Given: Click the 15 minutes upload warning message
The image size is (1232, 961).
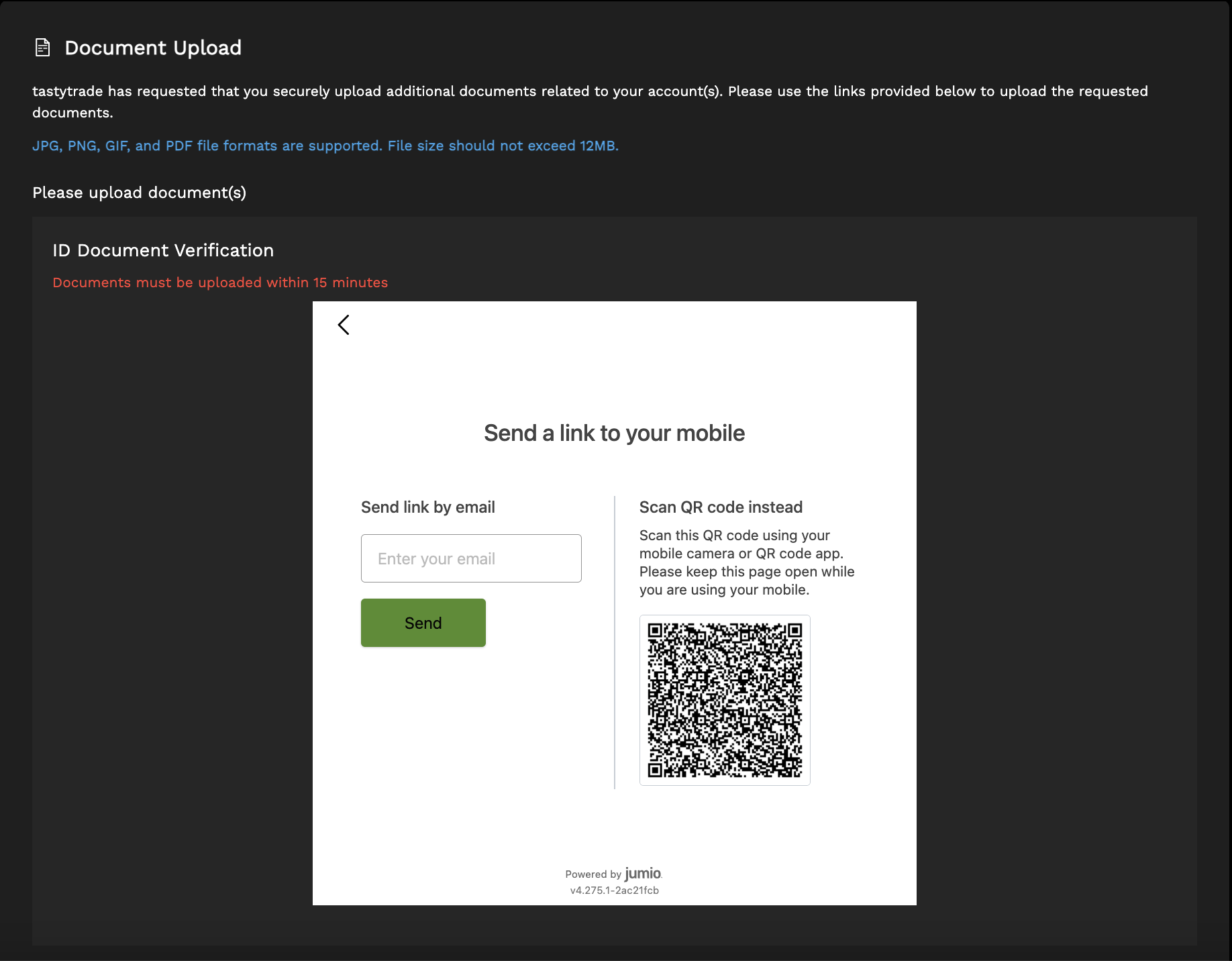Looking at the screenshot, I should [220, 283].
